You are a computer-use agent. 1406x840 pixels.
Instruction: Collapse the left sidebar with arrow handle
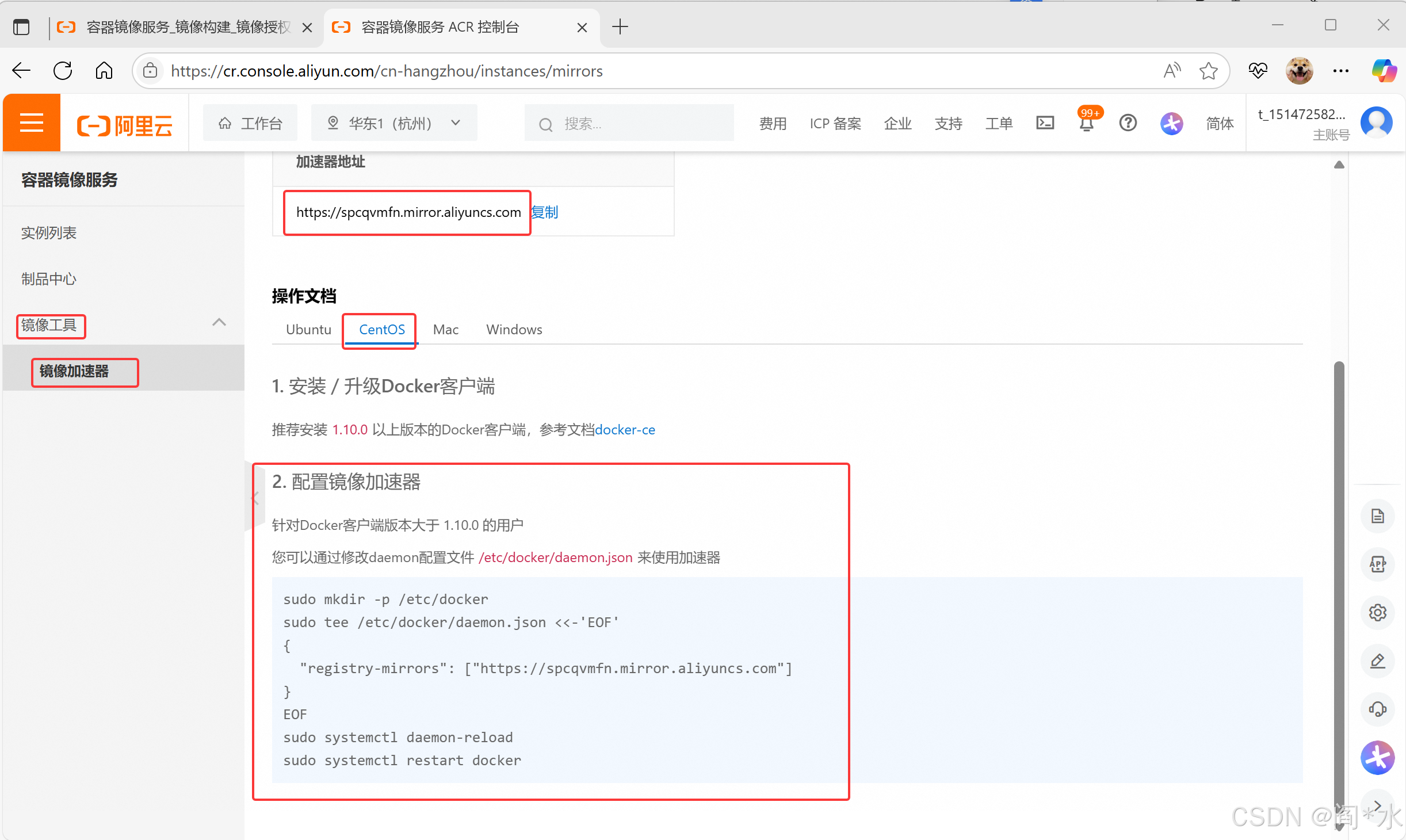255,498
